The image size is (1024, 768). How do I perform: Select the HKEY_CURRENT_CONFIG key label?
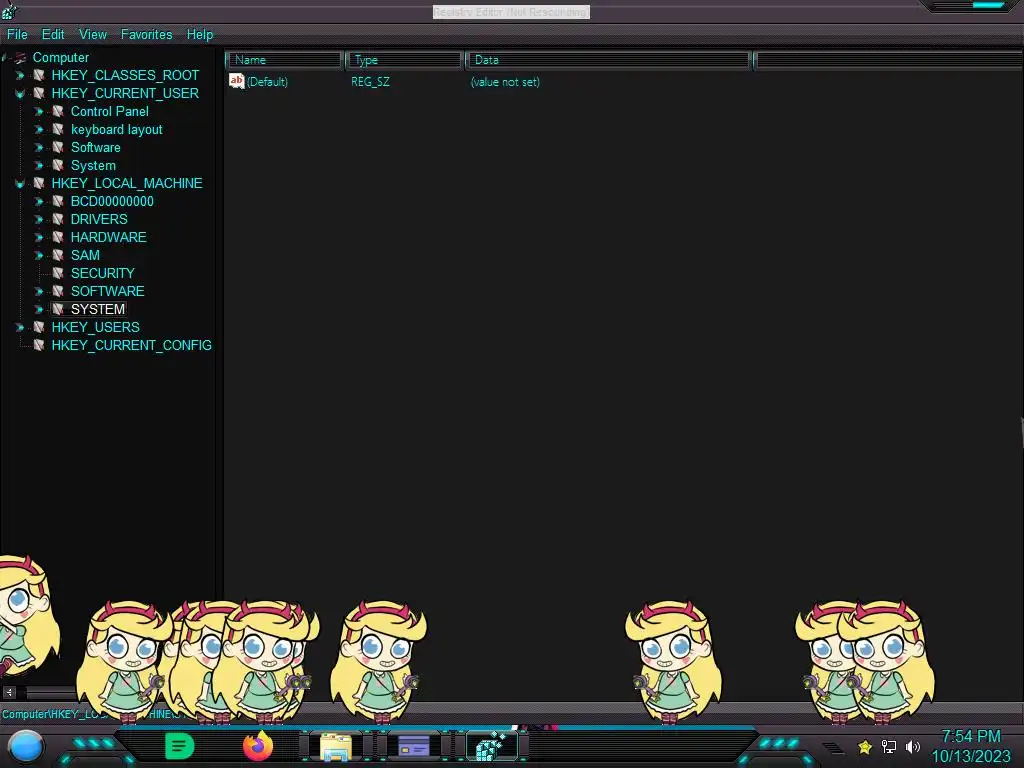tap(131, 345)
